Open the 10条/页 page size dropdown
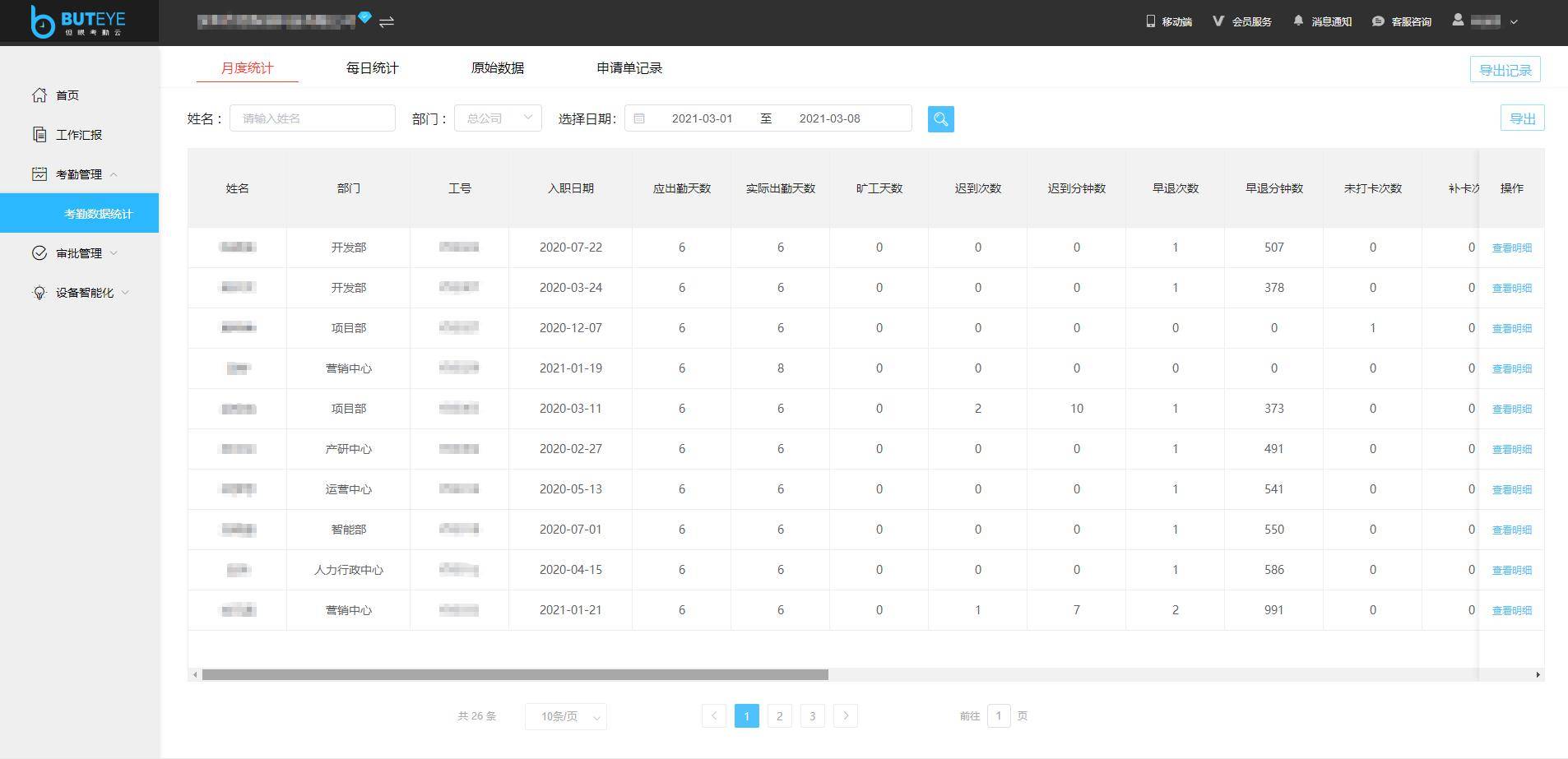 point(565,716)
